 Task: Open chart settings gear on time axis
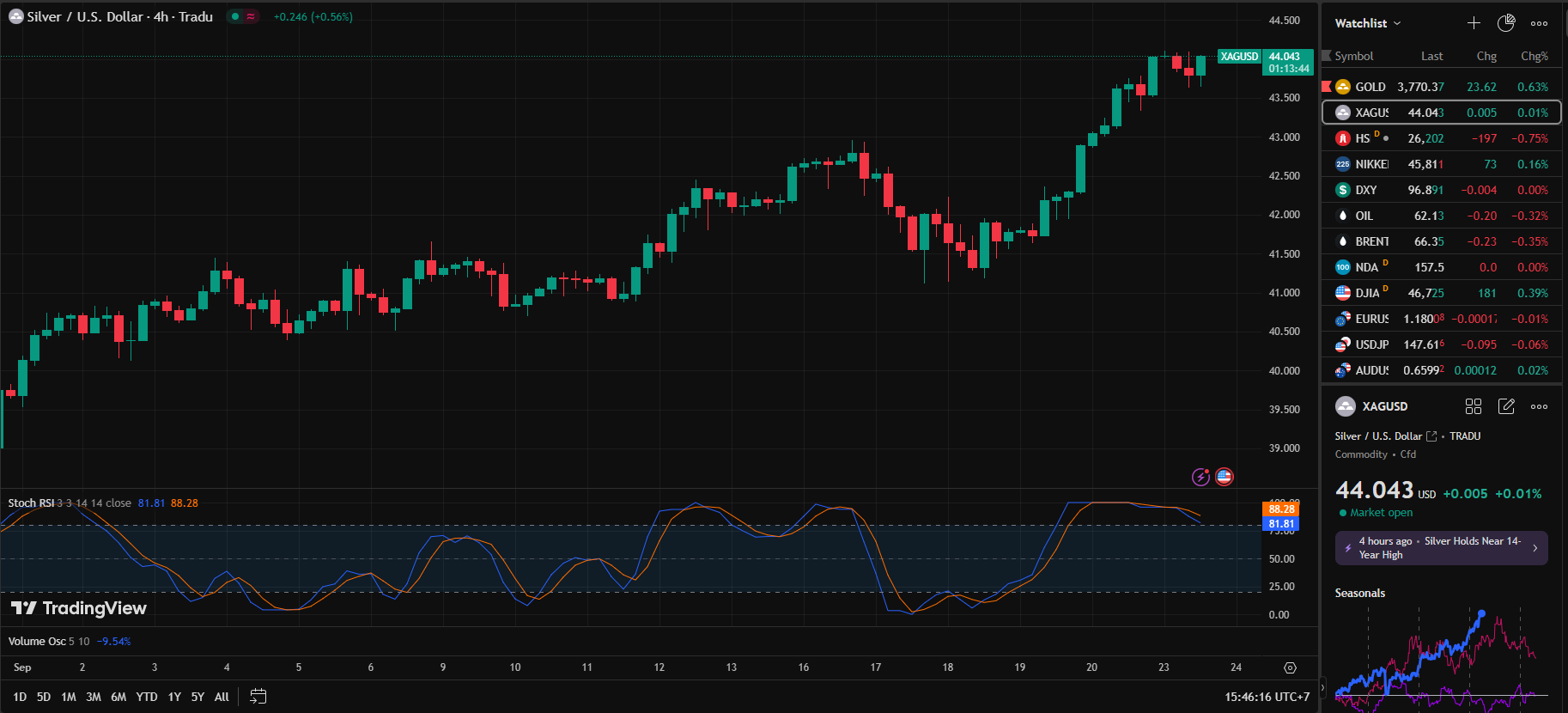pos(1290,667)
